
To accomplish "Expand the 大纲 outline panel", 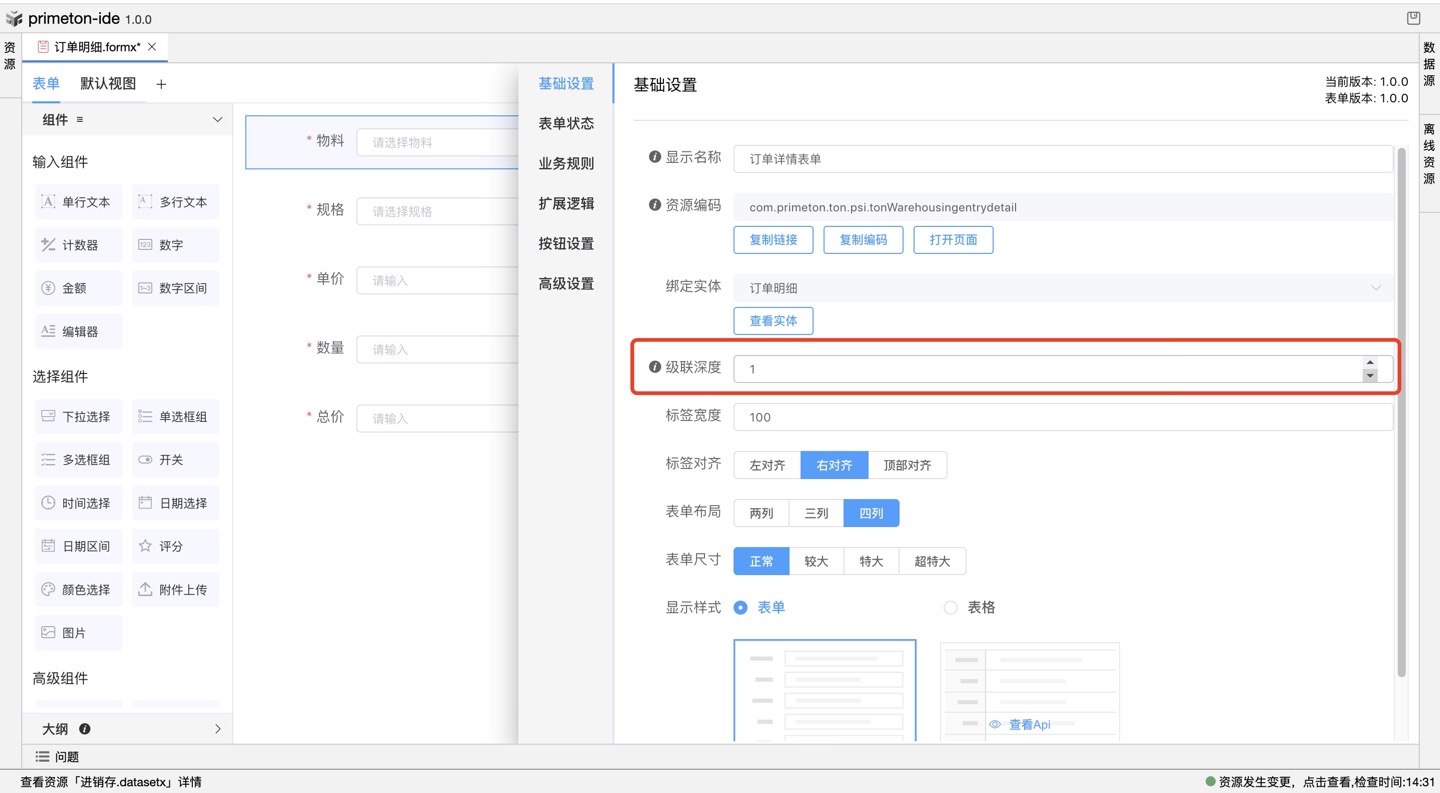I will 217,729.
